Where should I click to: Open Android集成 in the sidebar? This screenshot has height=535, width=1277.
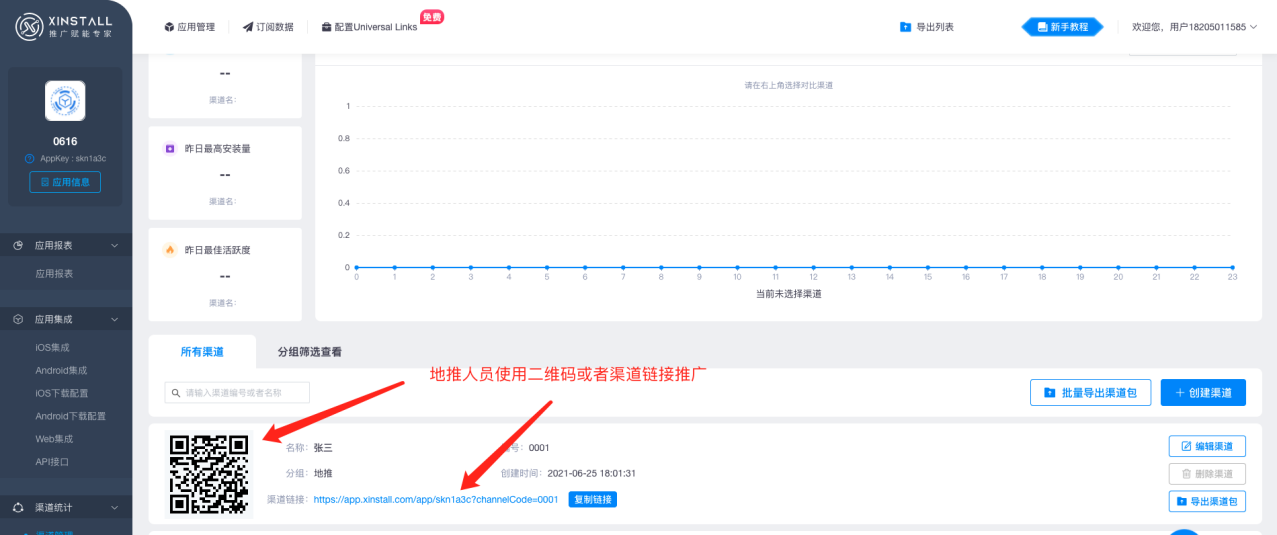[61, 370]
